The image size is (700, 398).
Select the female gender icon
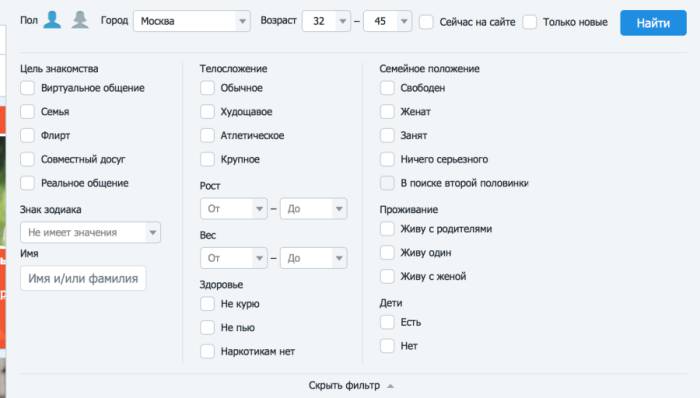click(80, 20)
